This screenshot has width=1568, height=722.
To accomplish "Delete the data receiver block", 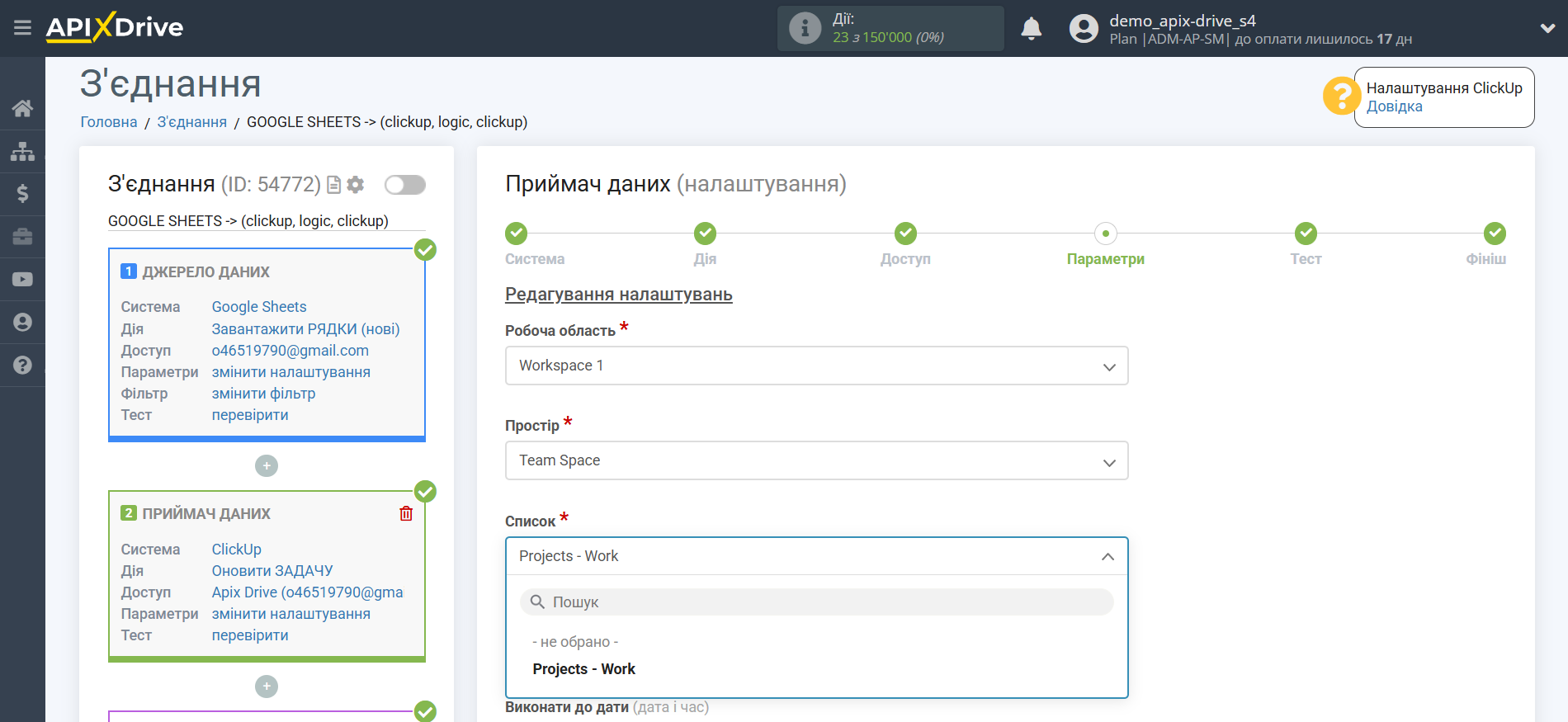I will point(406,513).
